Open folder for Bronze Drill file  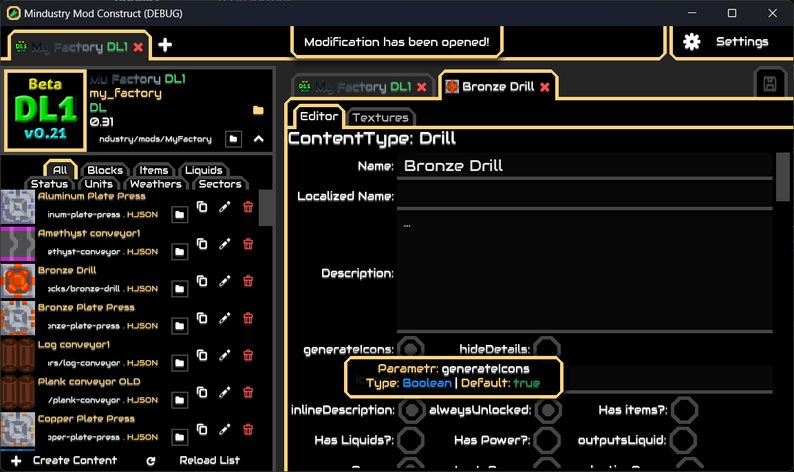(179, 289)
